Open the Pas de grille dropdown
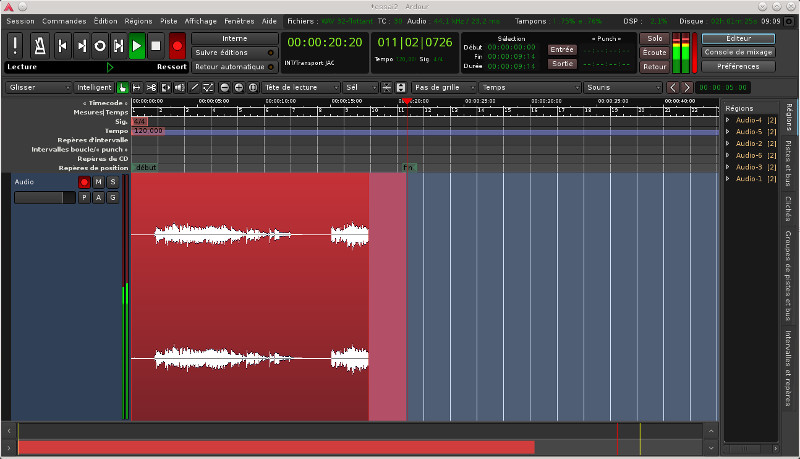This screenshot has width=800, height=459. [443, 87]
